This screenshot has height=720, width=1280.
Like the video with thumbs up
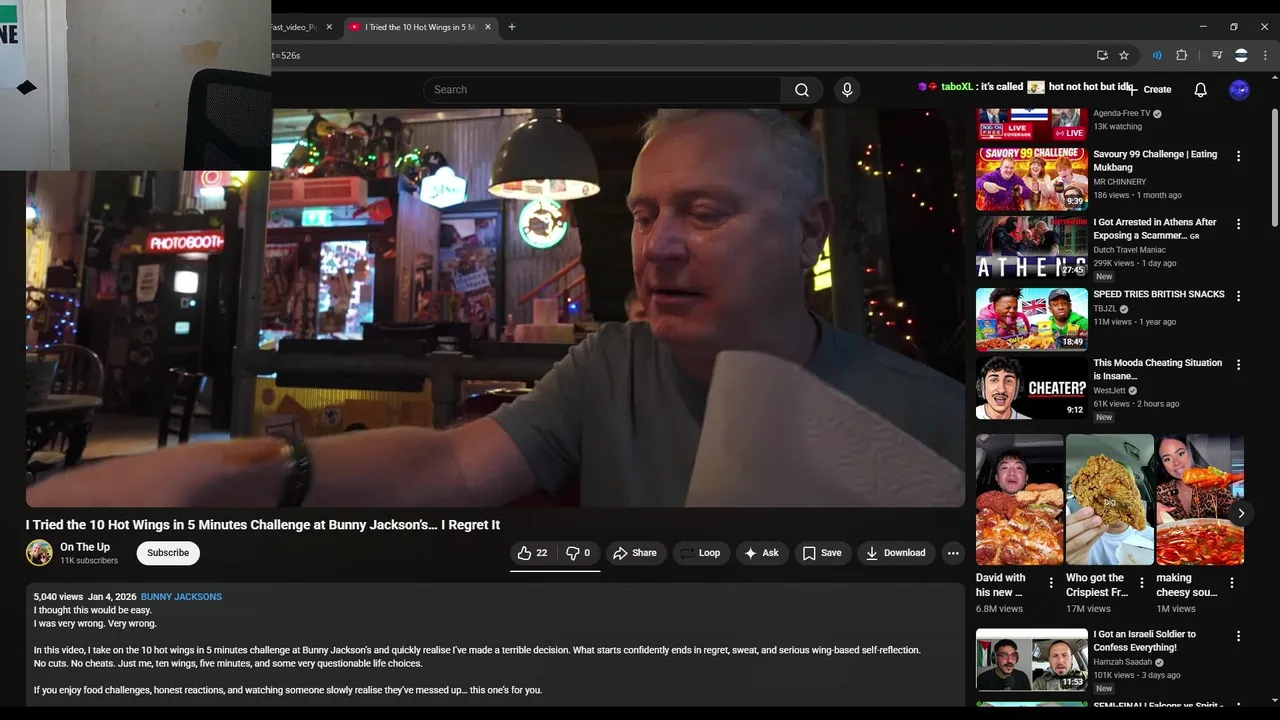[x=533, y=553]
